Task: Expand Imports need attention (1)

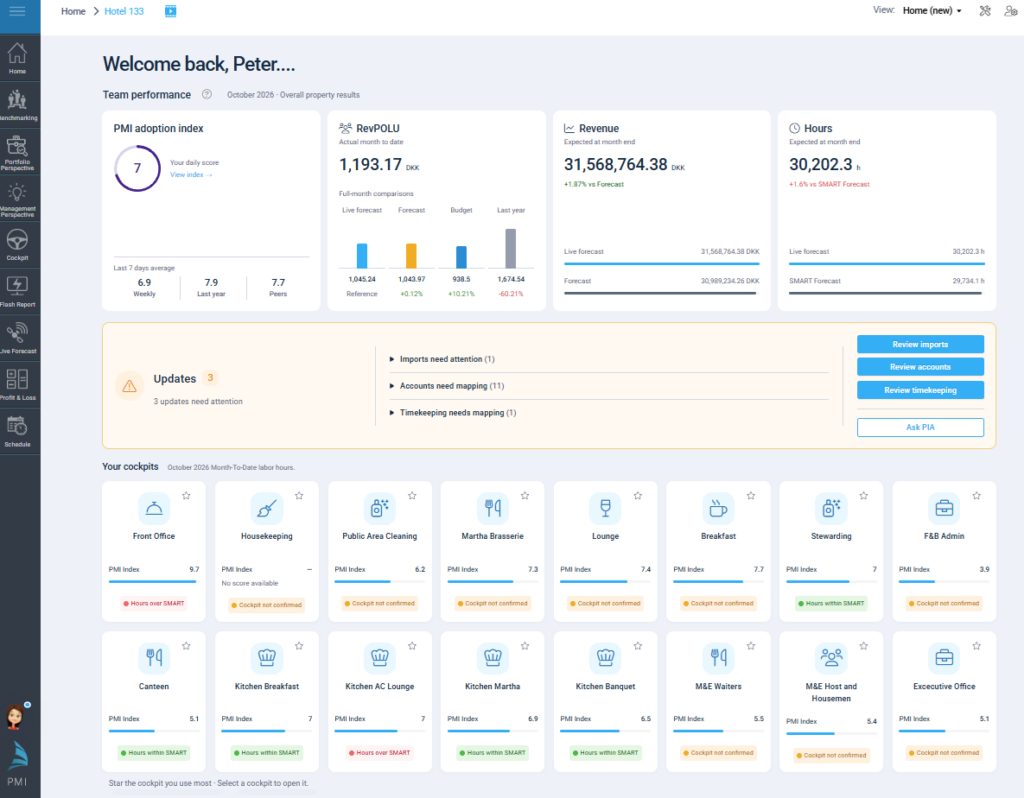Action: (x=442, y=359)
